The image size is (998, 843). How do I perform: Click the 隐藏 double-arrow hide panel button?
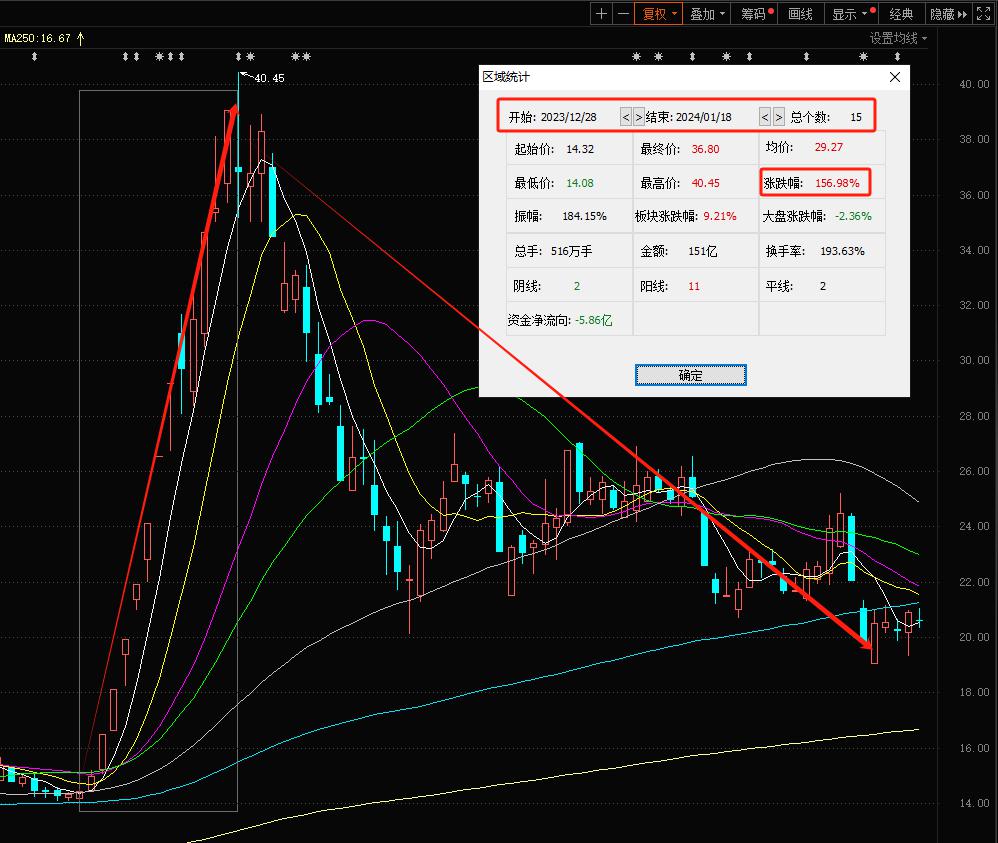pos(948,14)
